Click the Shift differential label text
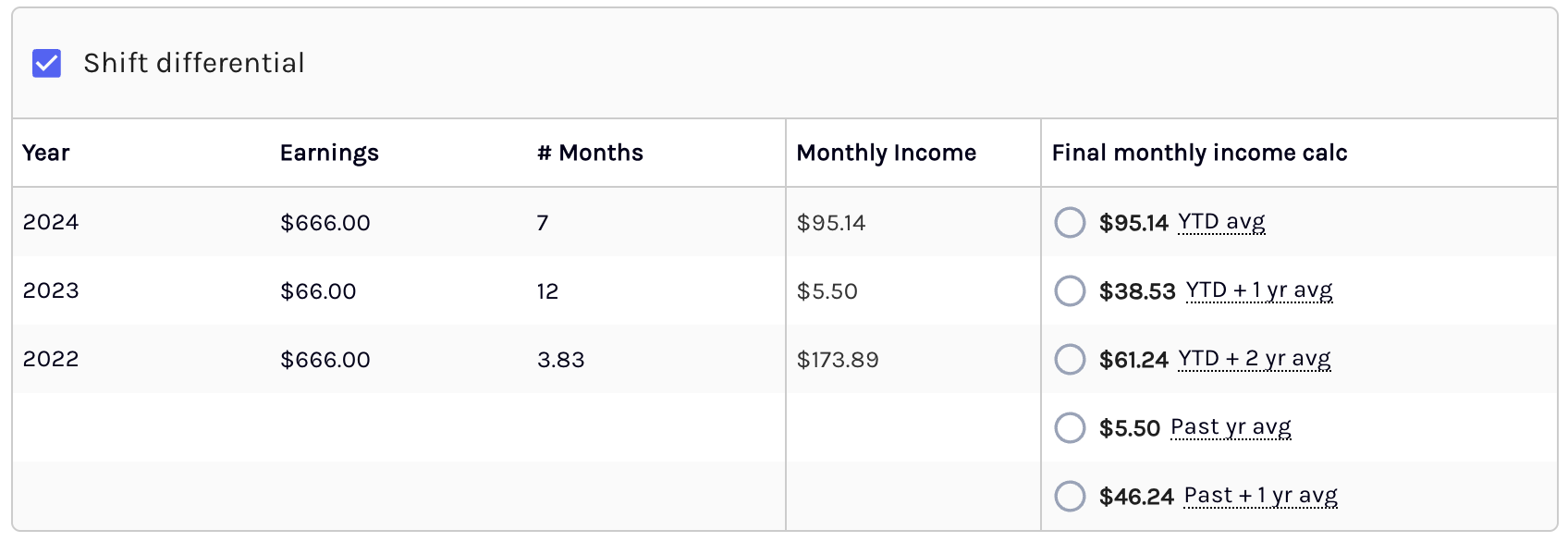Screen dimensions: 1568x542 click(x=194, y=63)
